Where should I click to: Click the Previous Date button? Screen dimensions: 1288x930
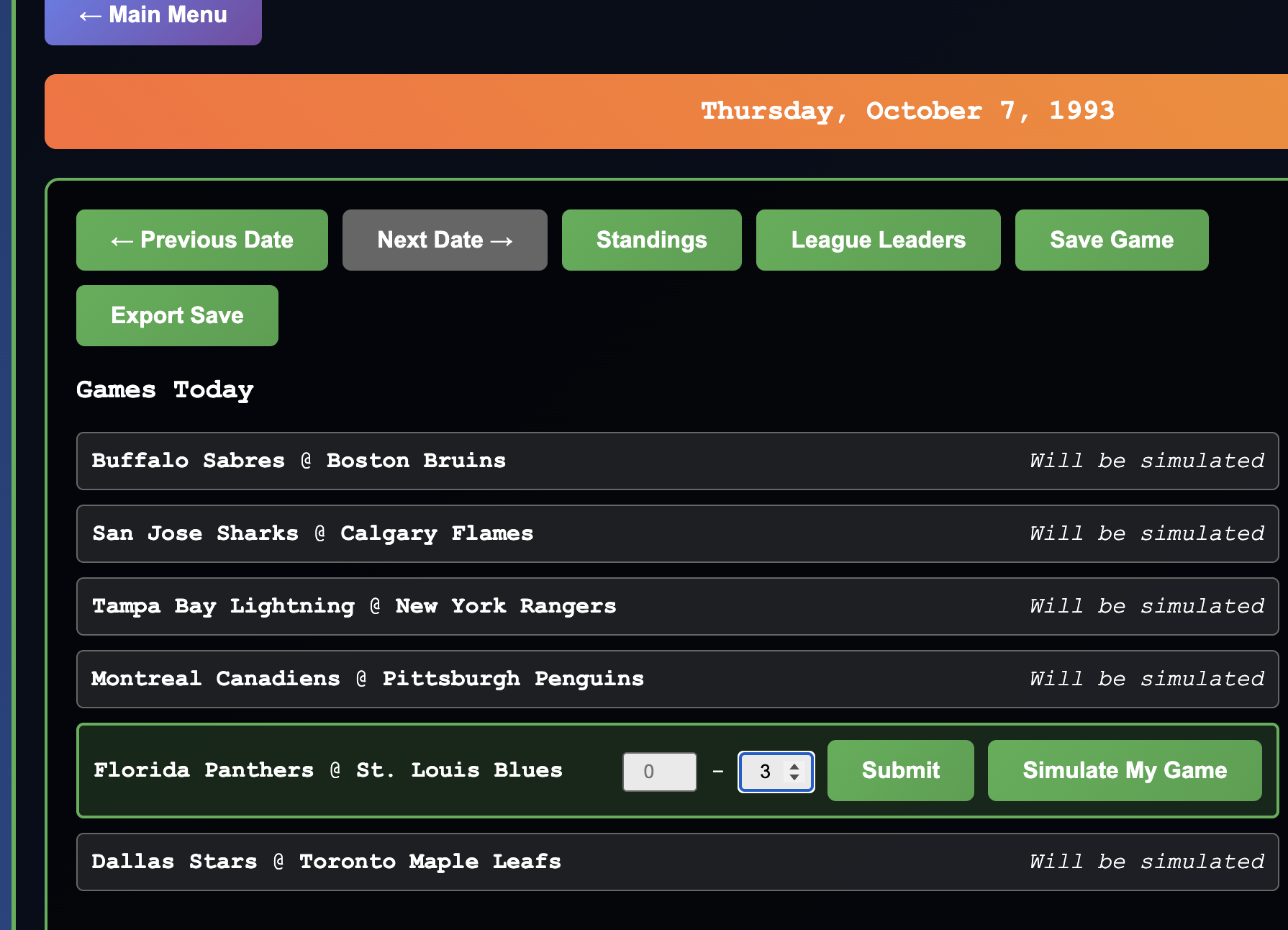[x=201, y=240]
